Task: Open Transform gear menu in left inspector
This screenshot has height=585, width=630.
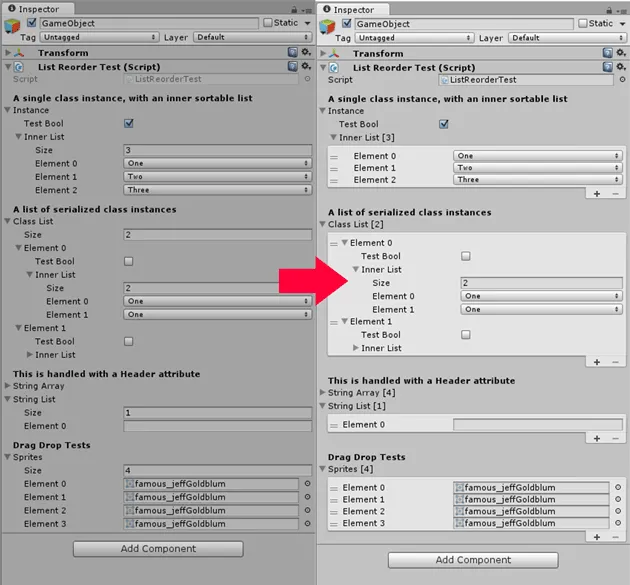Action: tap(306, 52)
